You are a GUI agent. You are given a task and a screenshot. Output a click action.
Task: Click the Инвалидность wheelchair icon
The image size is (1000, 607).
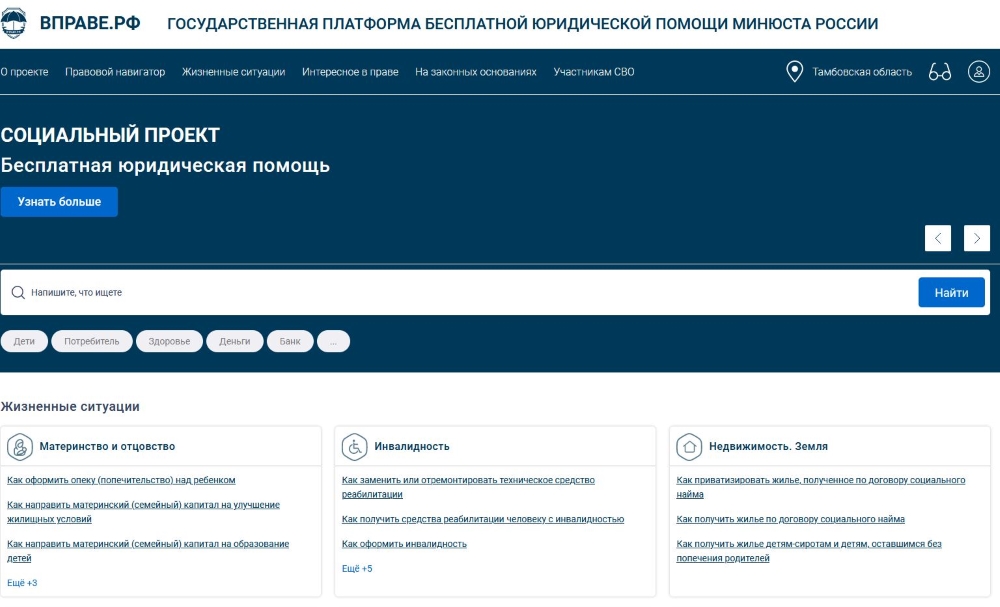pyautogui.click(x=355, y=446)
